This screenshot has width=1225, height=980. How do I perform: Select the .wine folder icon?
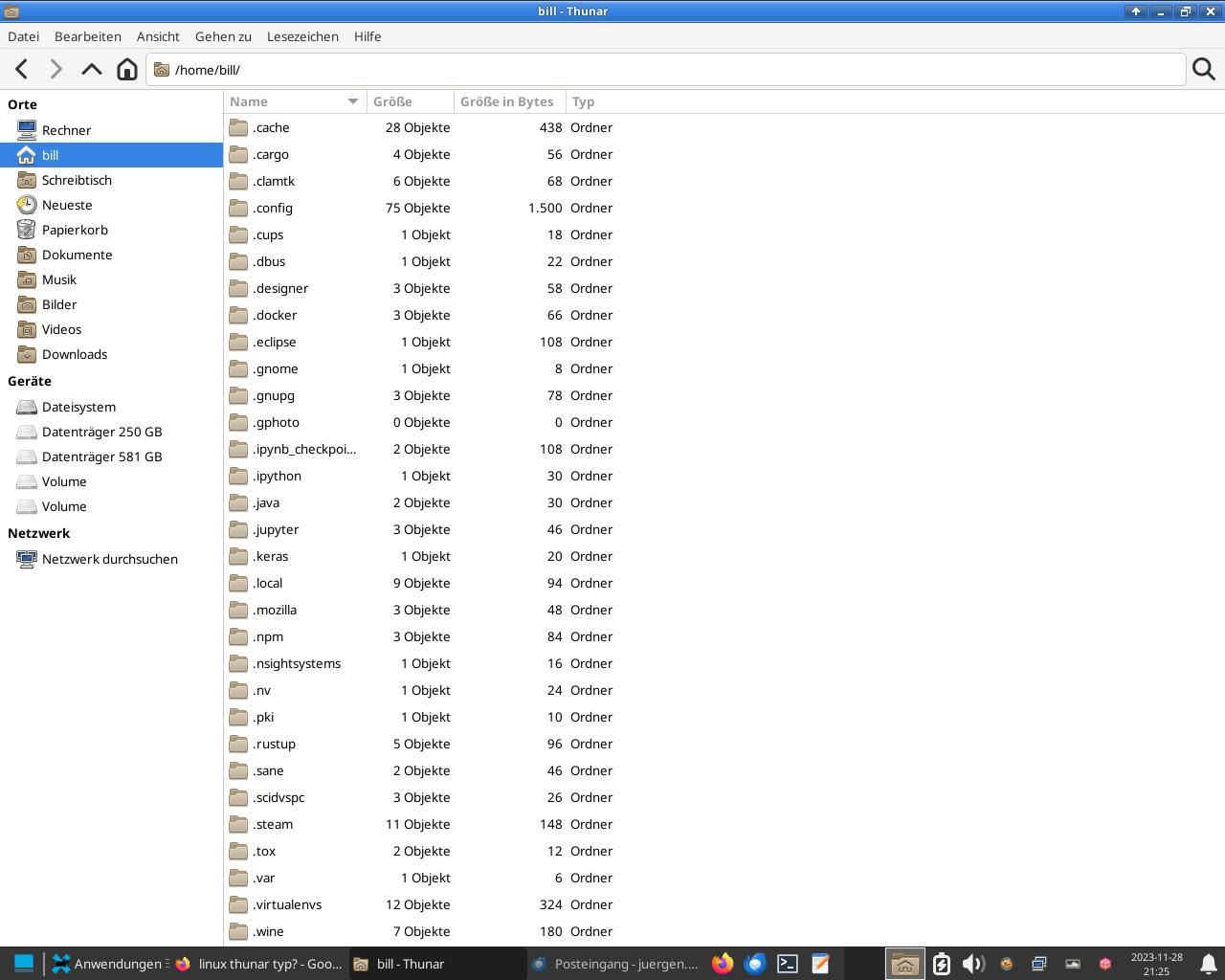pos(238,931)
